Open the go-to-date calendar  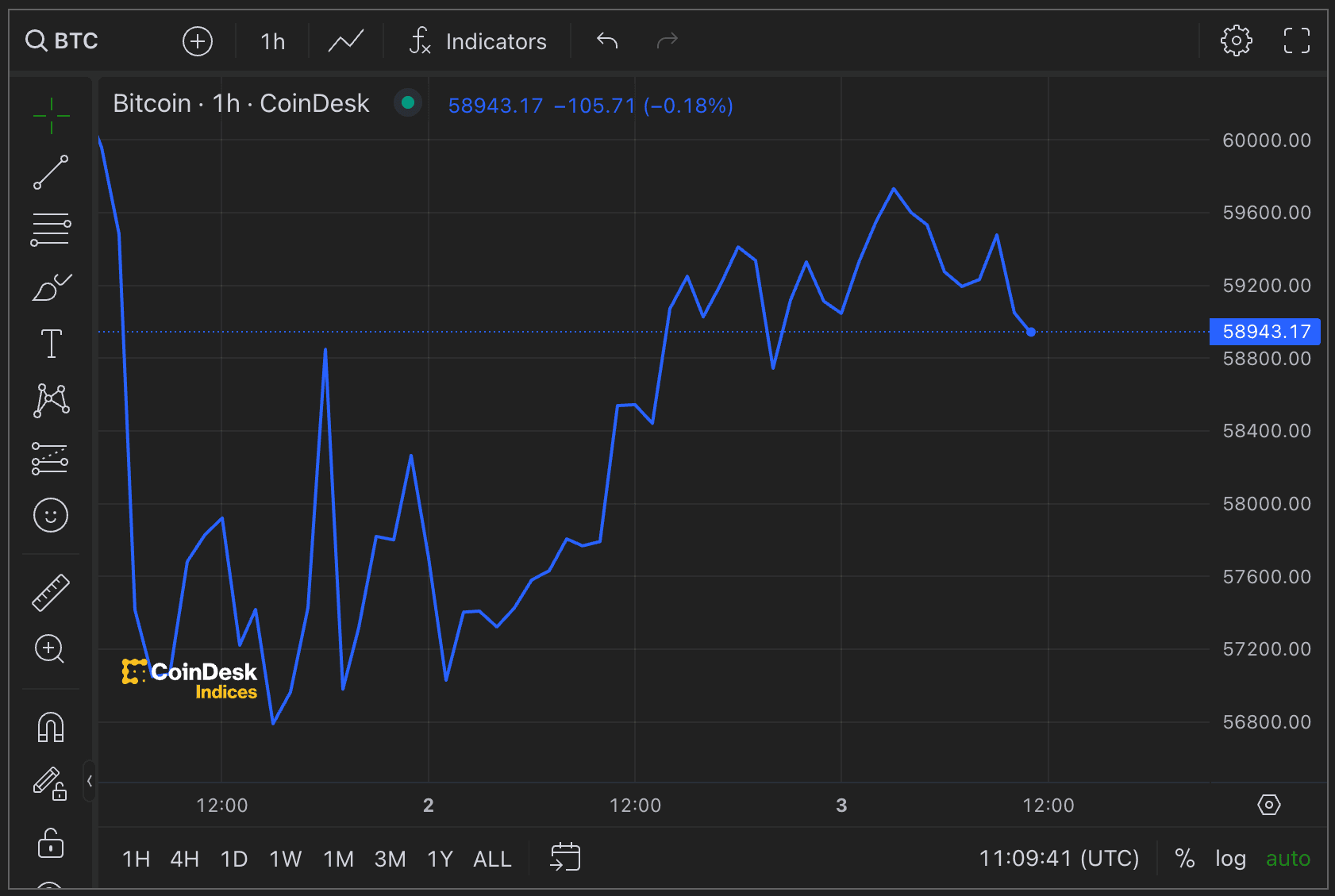pos(565,857)
